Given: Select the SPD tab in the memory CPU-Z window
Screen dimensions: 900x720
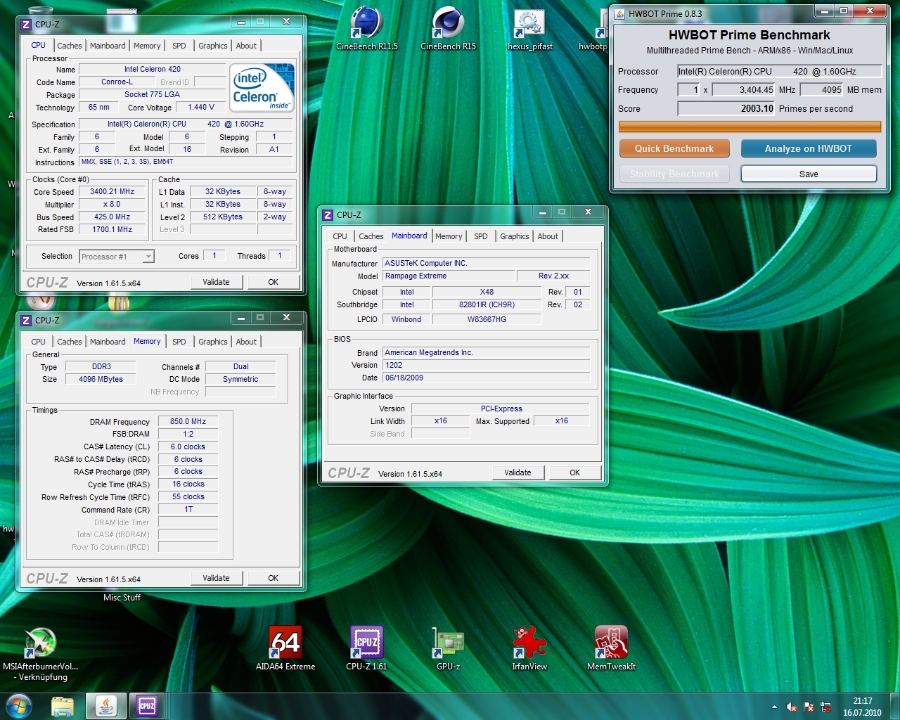Looking at the screenshot, I should pos(179,342).
